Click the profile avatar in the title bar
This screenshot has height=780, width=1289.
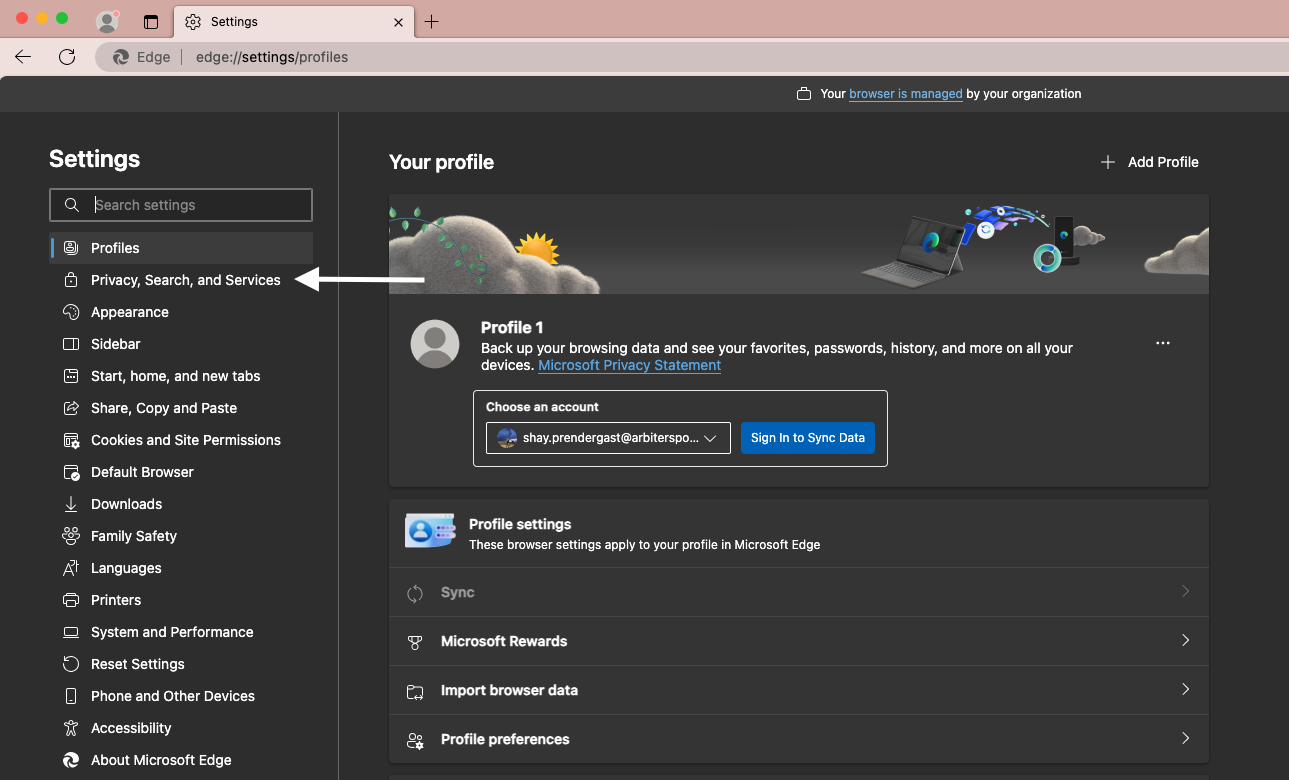107,21
